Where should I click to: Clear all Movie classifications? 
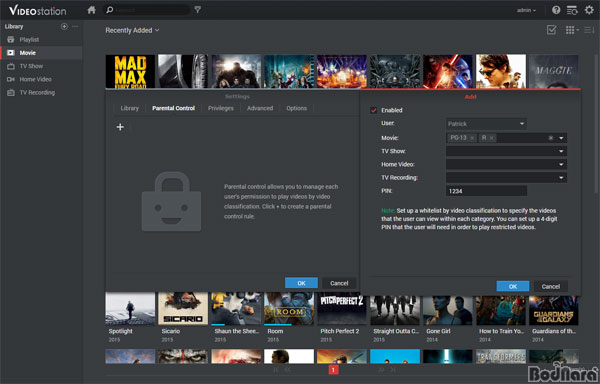551,138
